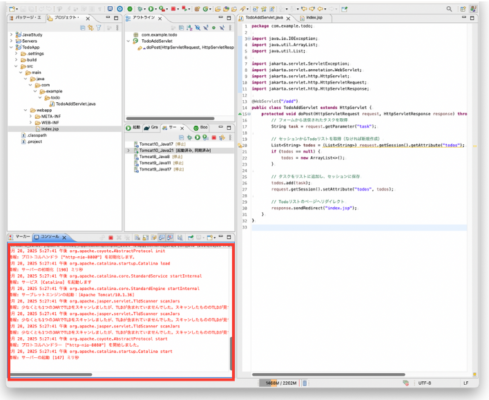Collapse the TodoApp project tree
Image resolution: width=489 pixels, height=400 pixels.
[11, 47]
